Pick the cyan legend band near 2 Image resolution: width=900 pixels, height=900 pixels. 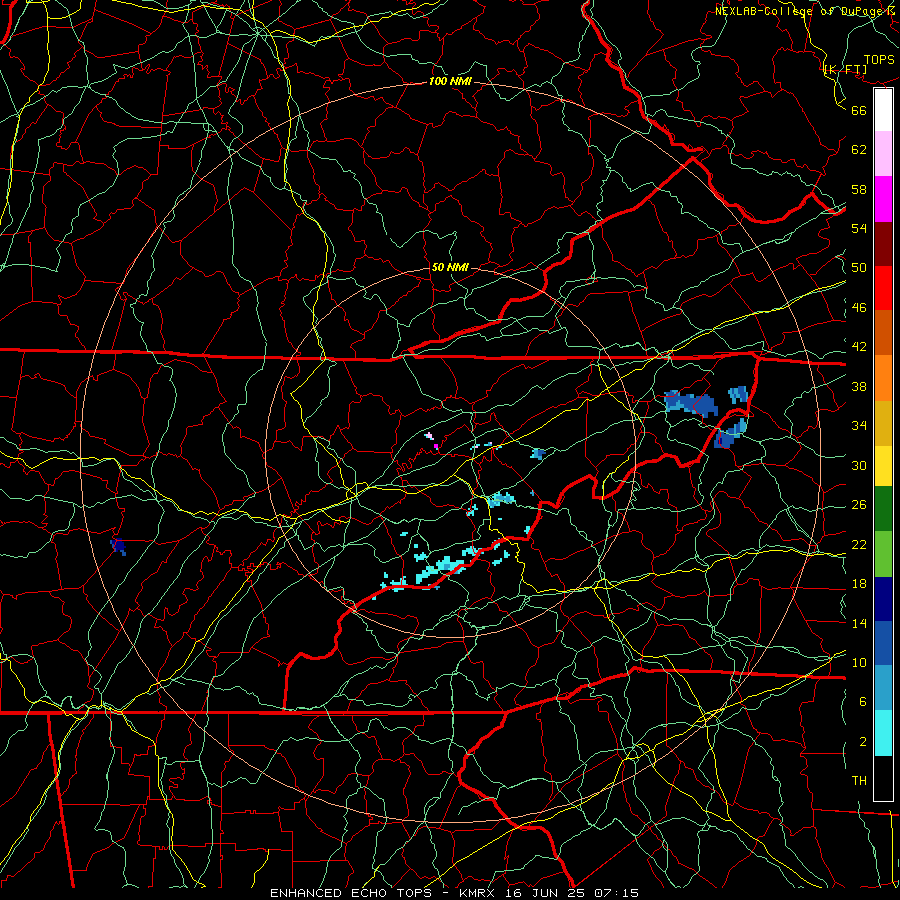pyautogui.click(x=883, y=733)
